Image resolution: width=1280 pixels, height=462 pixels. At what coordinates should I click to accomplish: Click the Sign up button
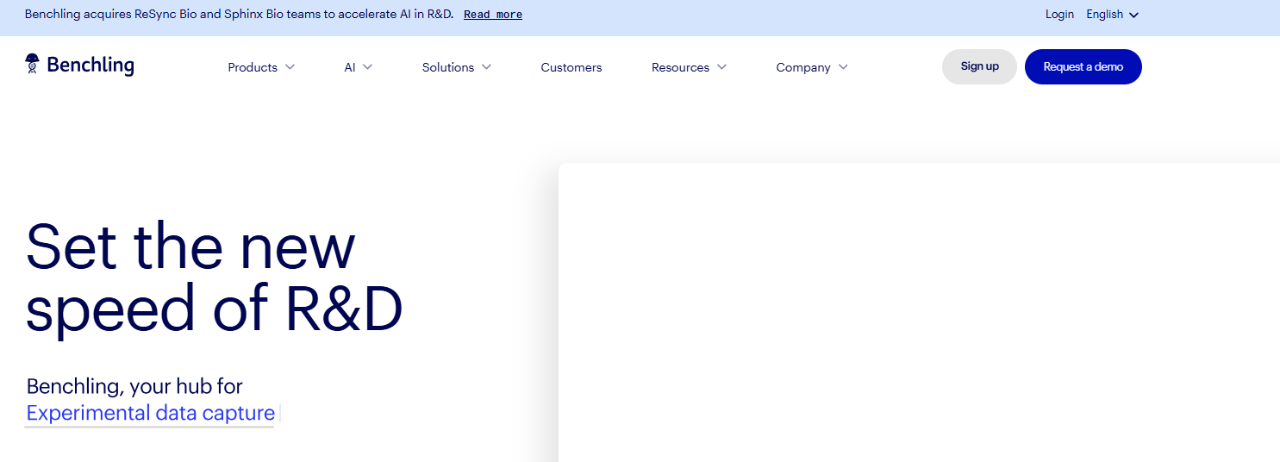coord(979,66)
